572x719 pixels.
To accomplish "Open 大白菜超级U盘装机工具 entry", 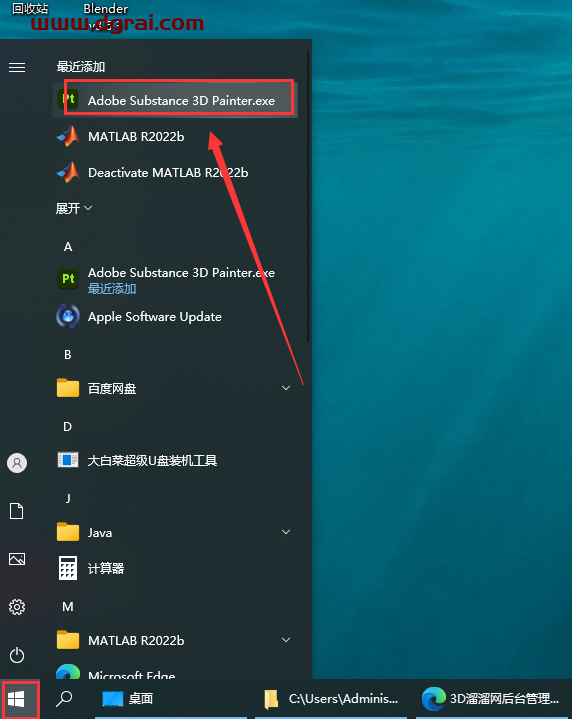I will tap(175, 460).
